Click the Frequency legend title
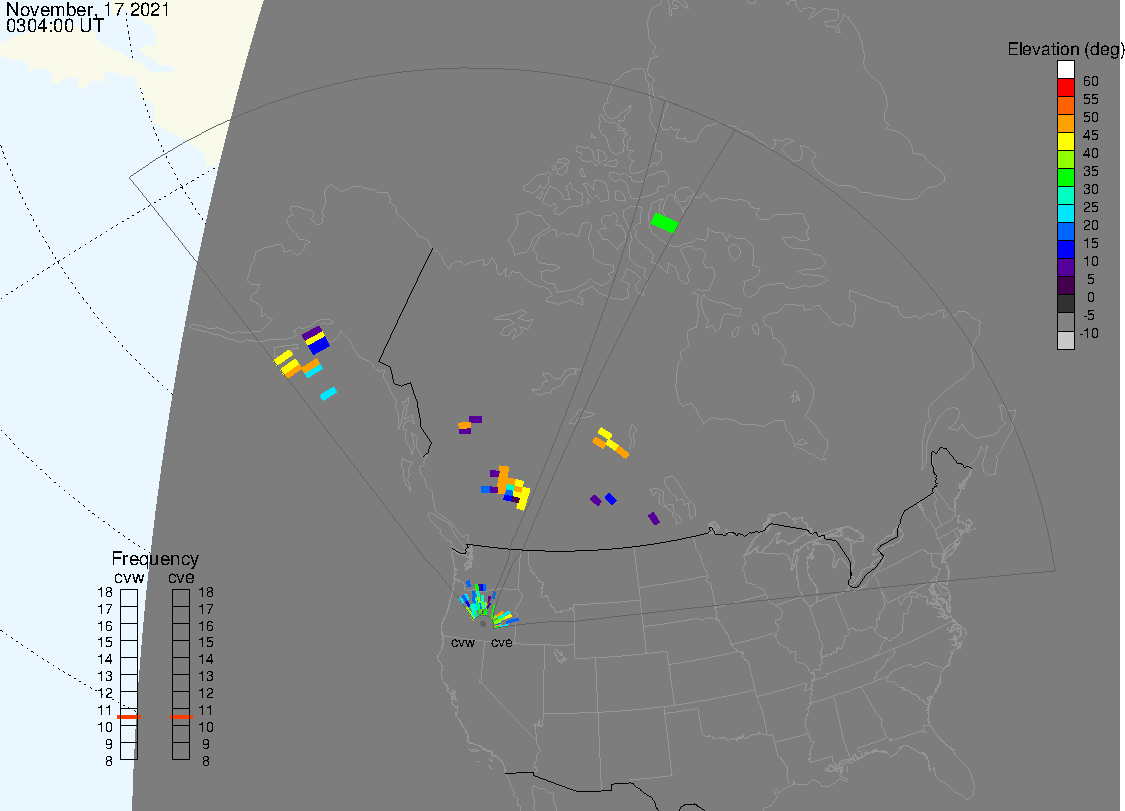 155,559
